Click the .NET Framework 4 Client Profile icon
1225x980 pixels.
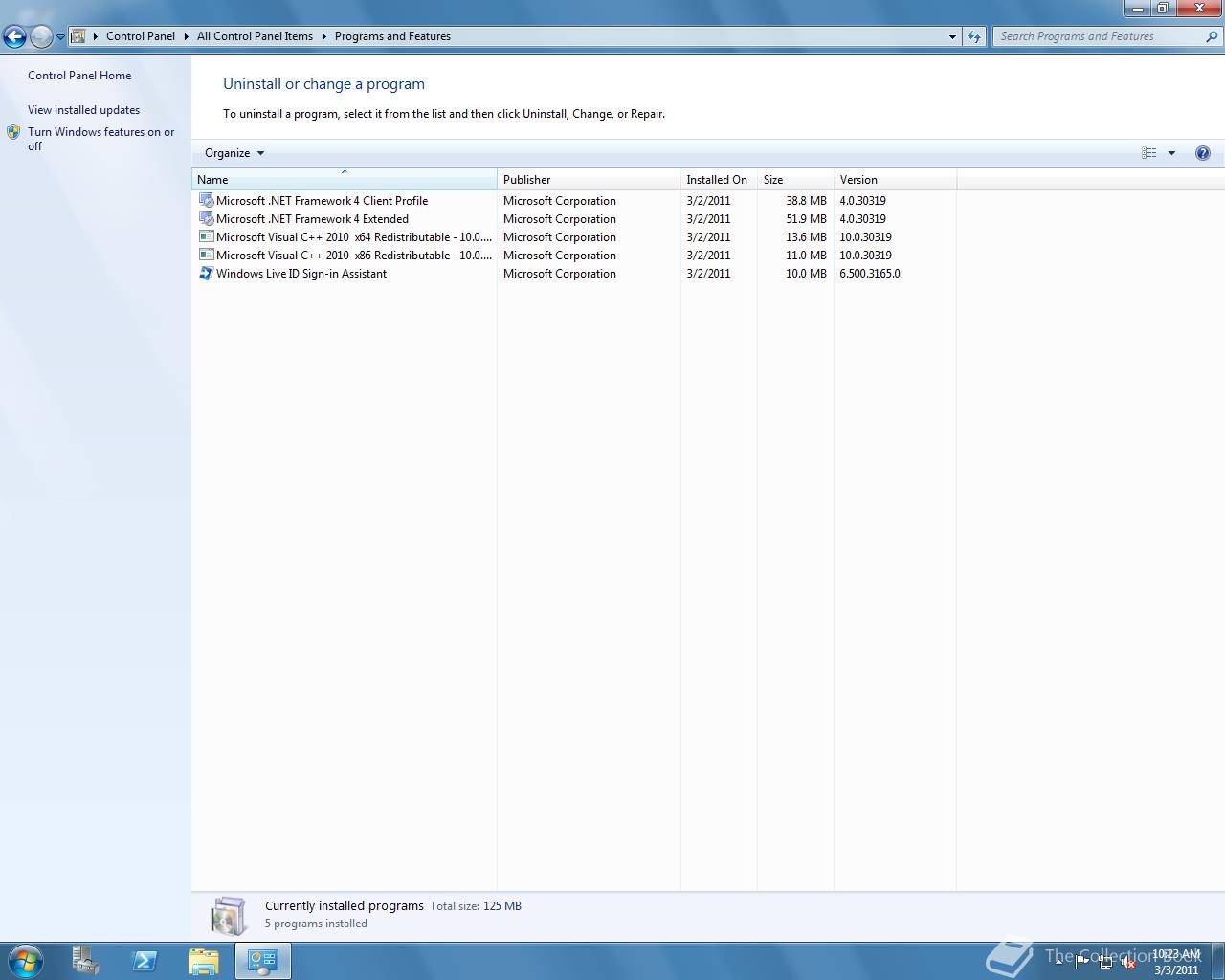point(206,200)
